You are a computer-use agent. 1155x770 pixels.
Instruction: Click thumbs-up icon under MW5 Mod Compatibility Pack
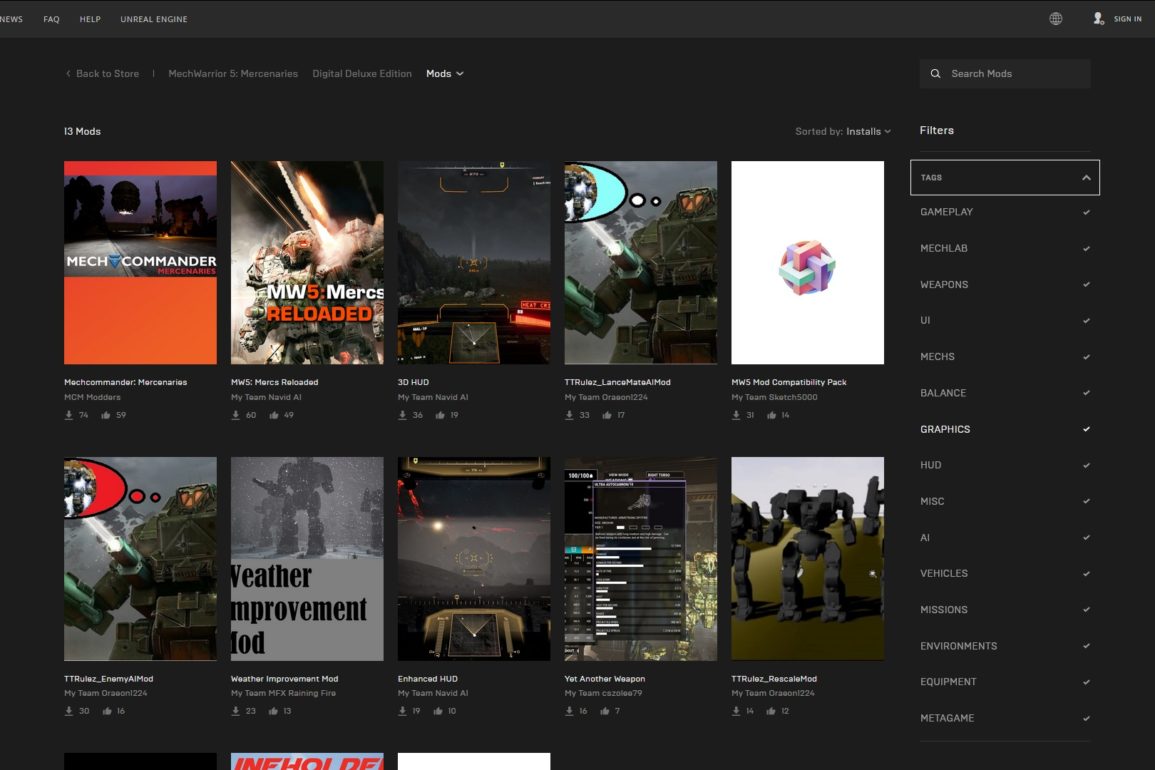pos(771,415)
